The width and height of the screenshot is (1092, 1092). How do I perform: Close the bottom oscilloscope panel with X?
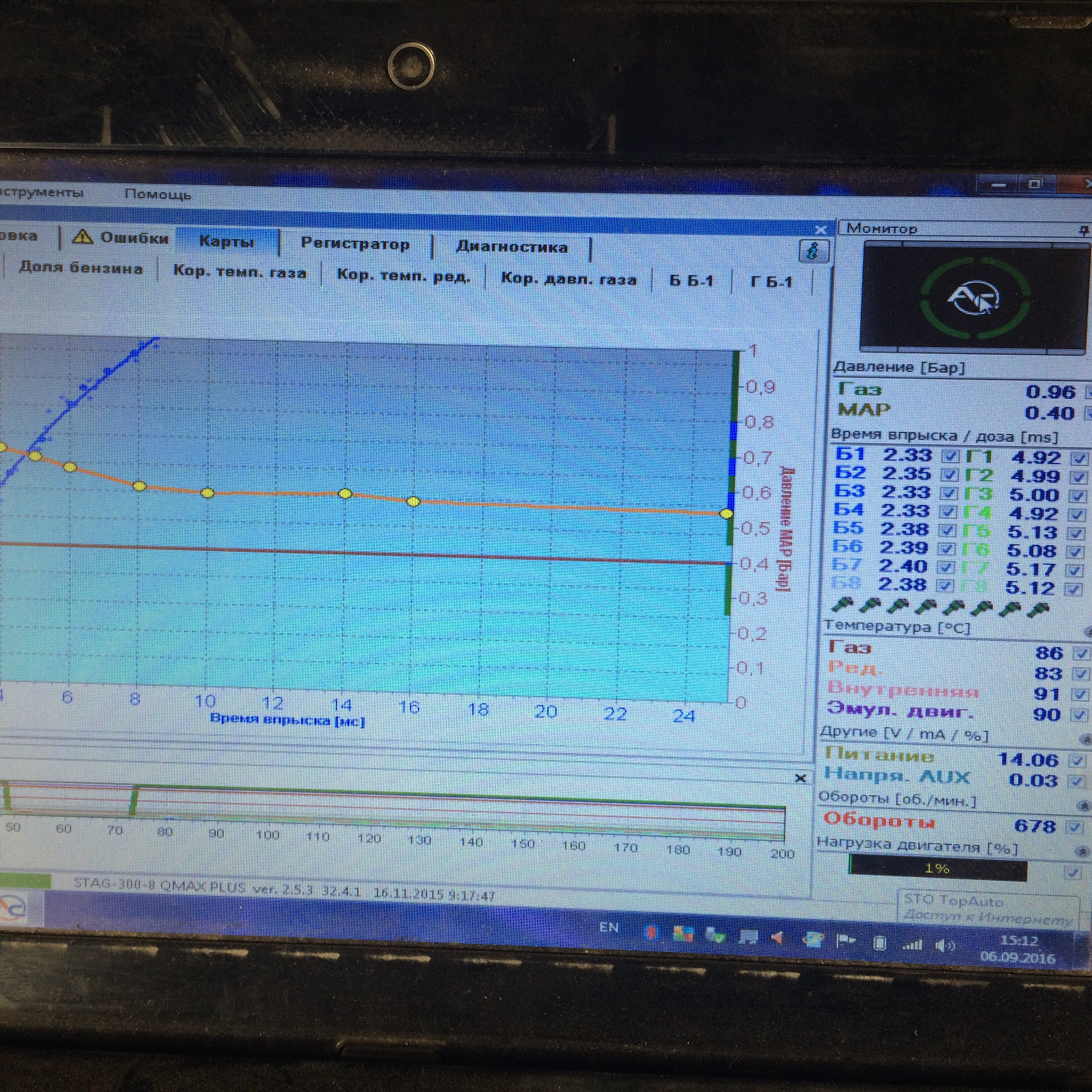click(800, 779)
